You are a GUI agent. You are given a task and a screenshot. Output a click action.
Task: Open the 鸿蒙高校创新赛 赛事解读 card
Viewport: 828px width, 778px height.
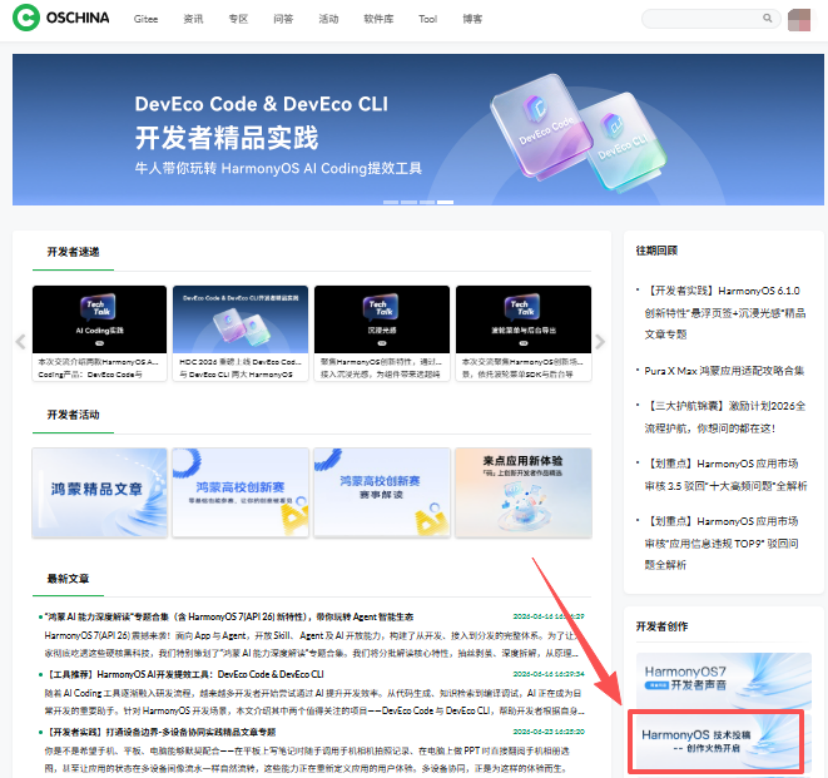pyautogui.click(x=382, y=493)
